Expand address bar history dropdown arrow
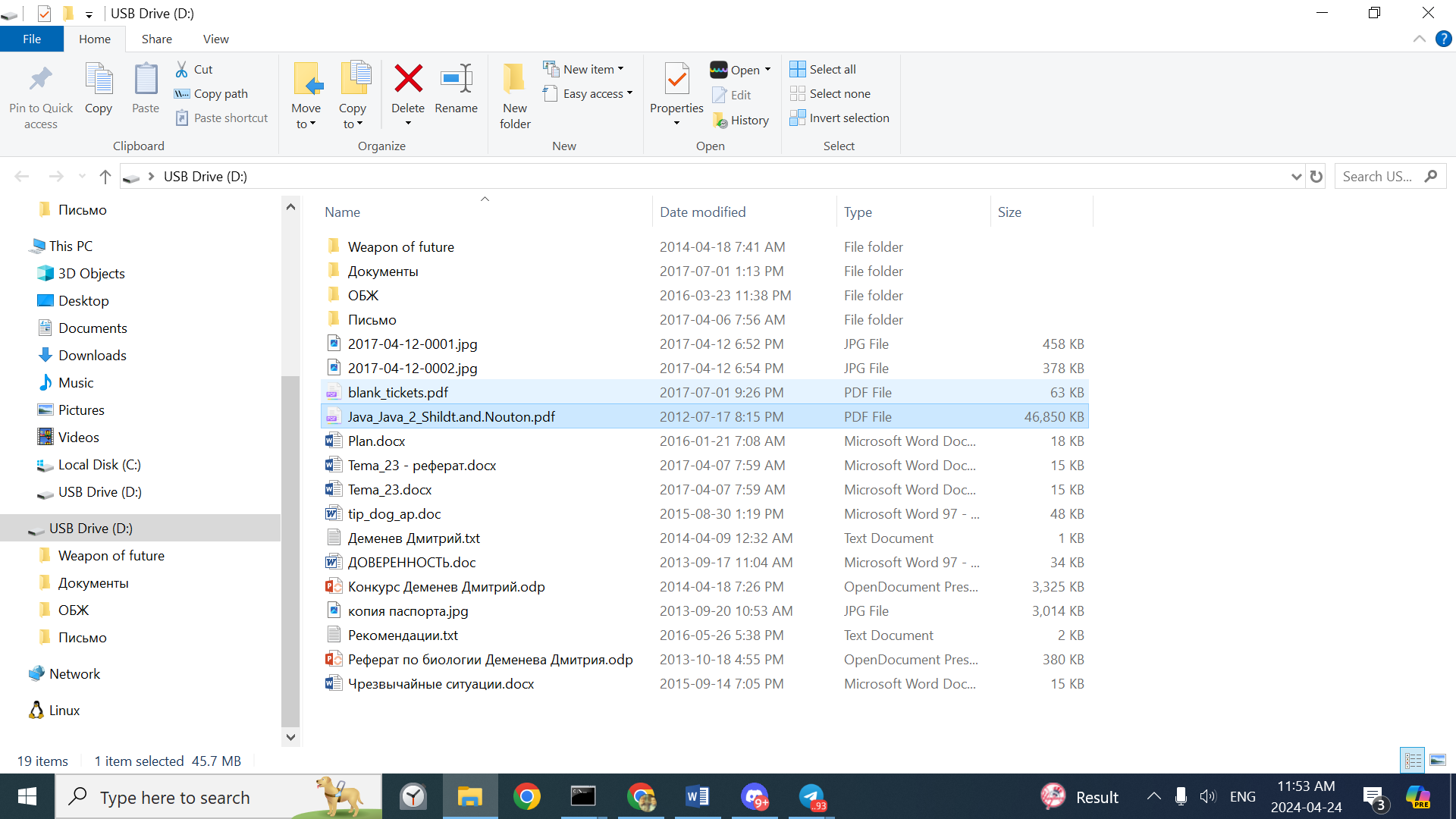 (1296, 177)
